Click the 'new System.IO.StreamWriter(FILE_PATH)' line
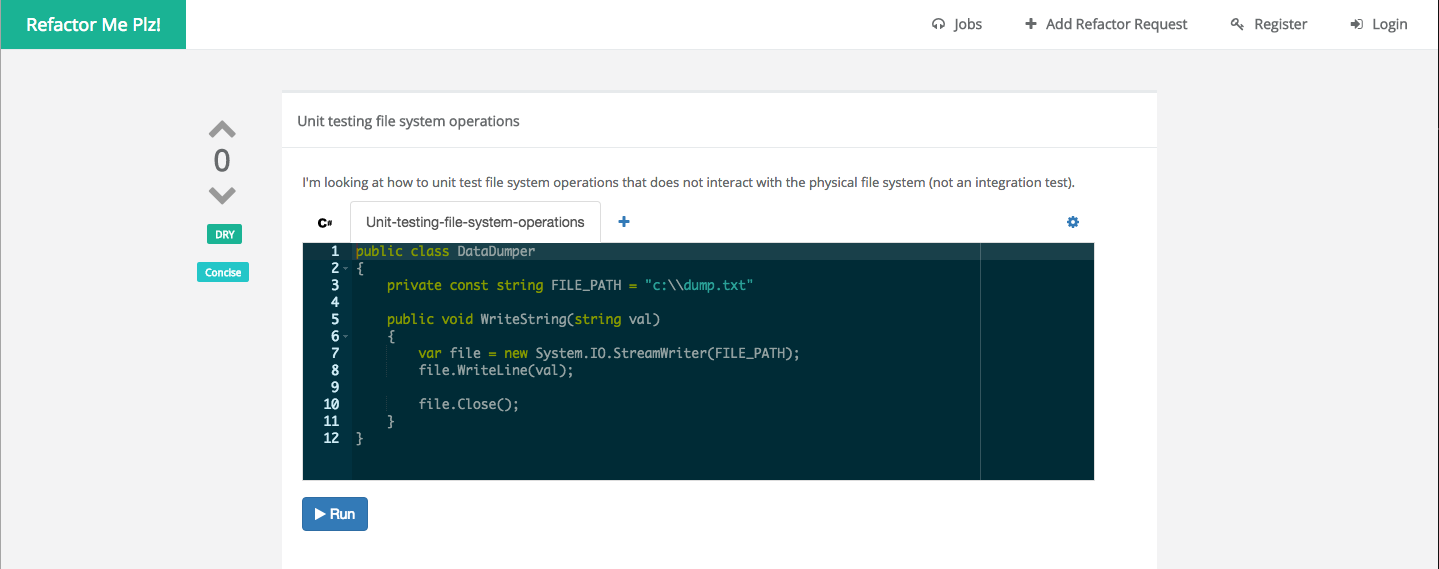 tap(610, 353)
